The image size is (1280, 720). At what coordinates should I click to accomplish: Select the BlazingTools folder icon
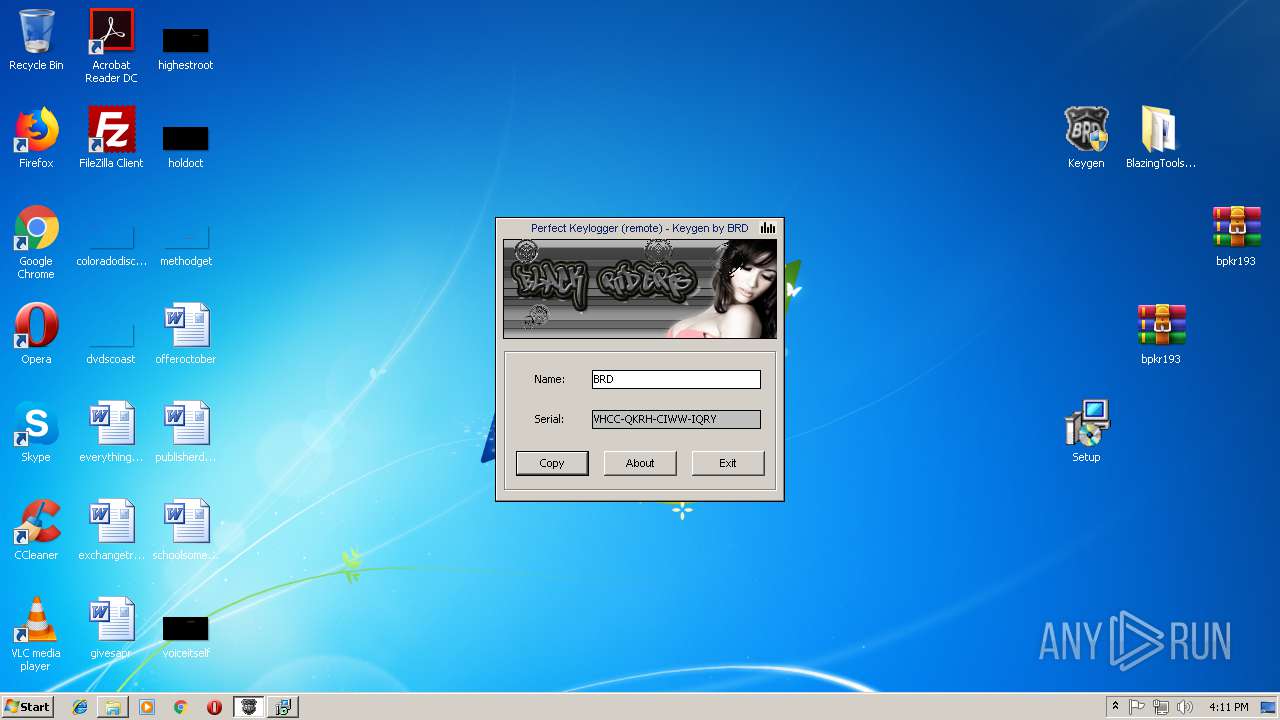click(1161, 138)
